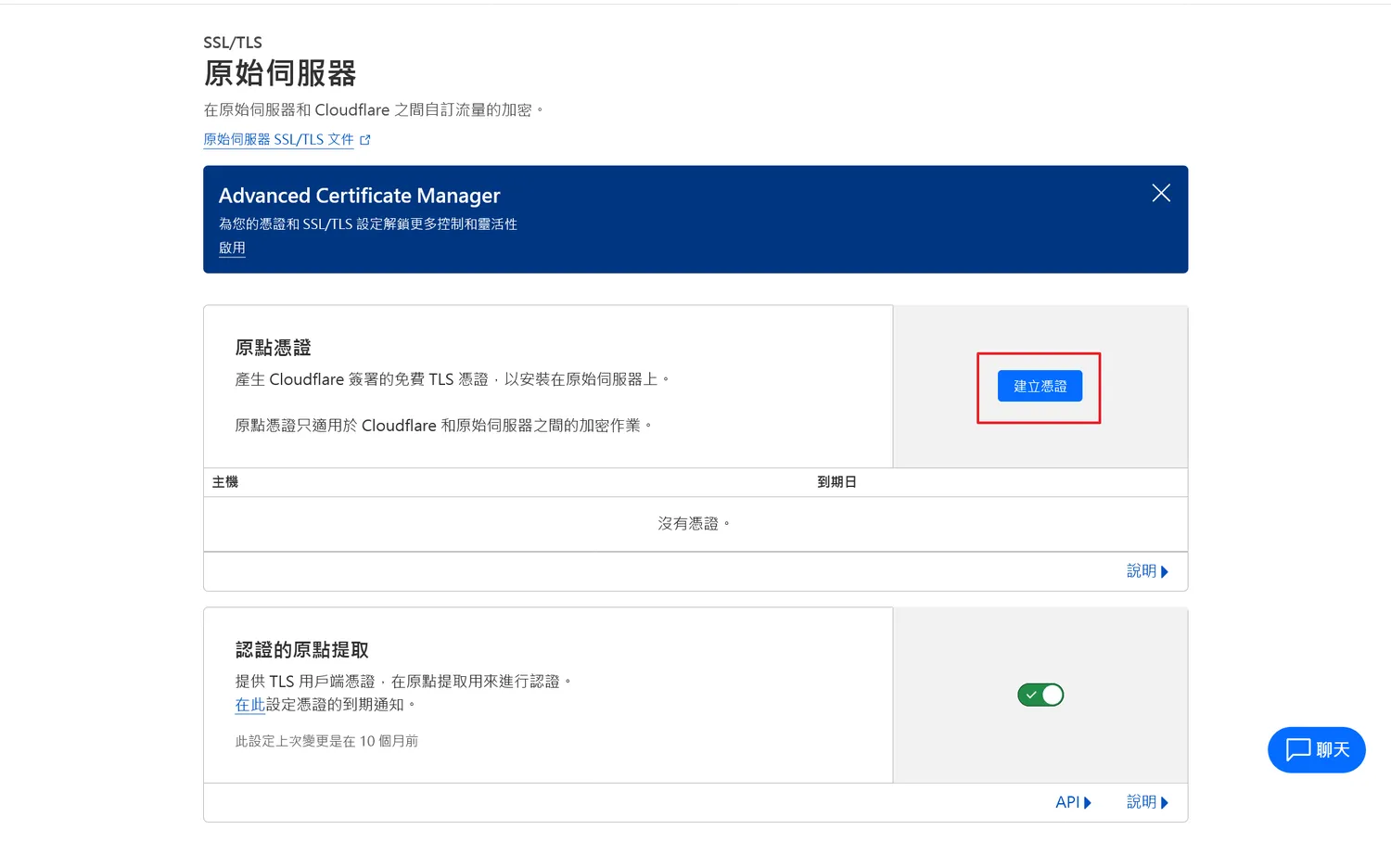The width and height of the screenshot is (1391, 868).
Task: Click the checkmark on the green switch
Action: [1030, 695]
